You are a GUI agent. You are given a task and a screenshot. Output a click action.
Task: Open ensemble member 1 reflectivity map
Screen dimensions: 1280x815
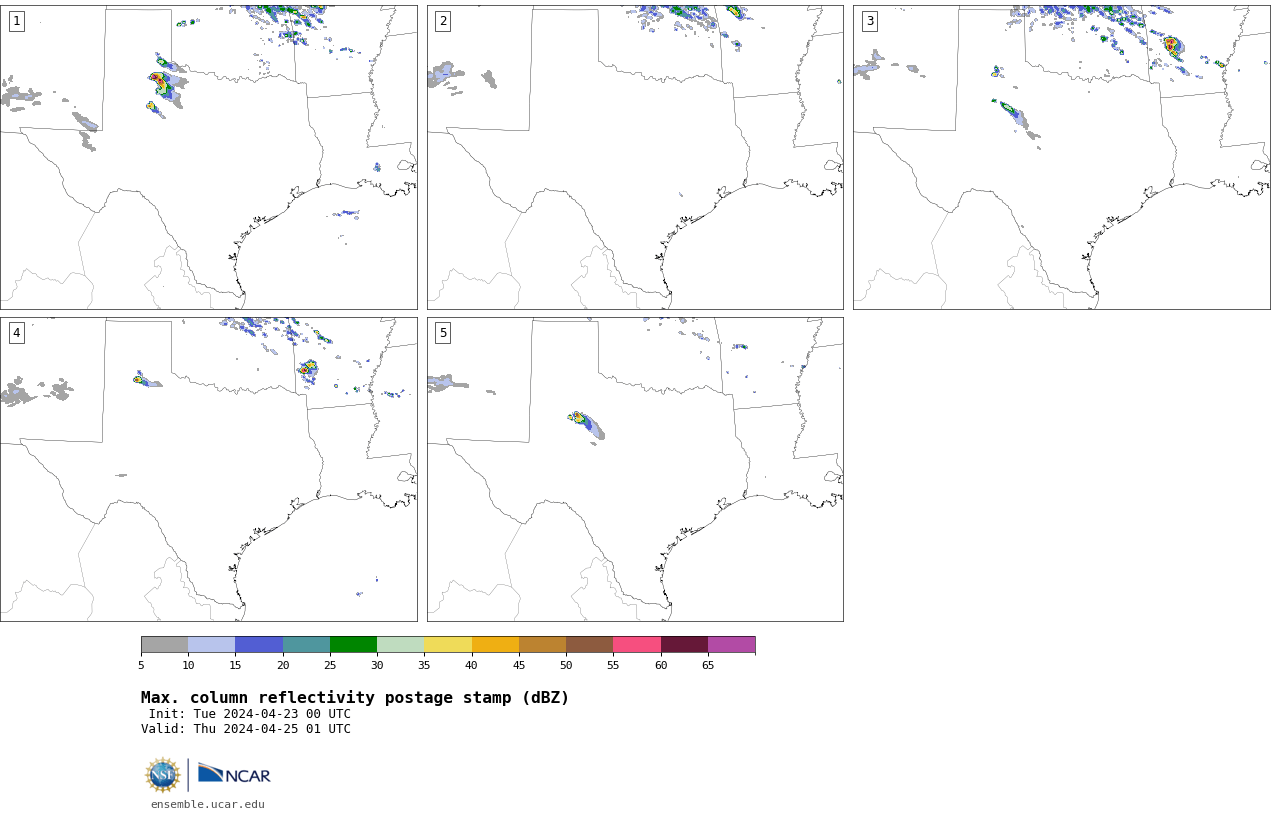coord(208,157)
